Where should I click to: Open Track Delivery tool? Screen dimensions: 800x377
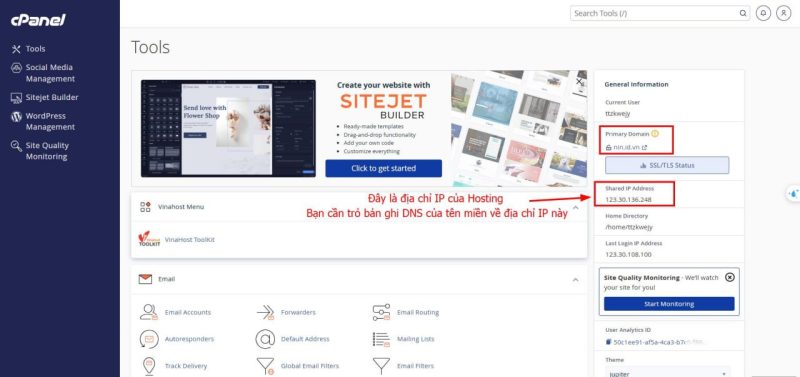pos(186,366)
